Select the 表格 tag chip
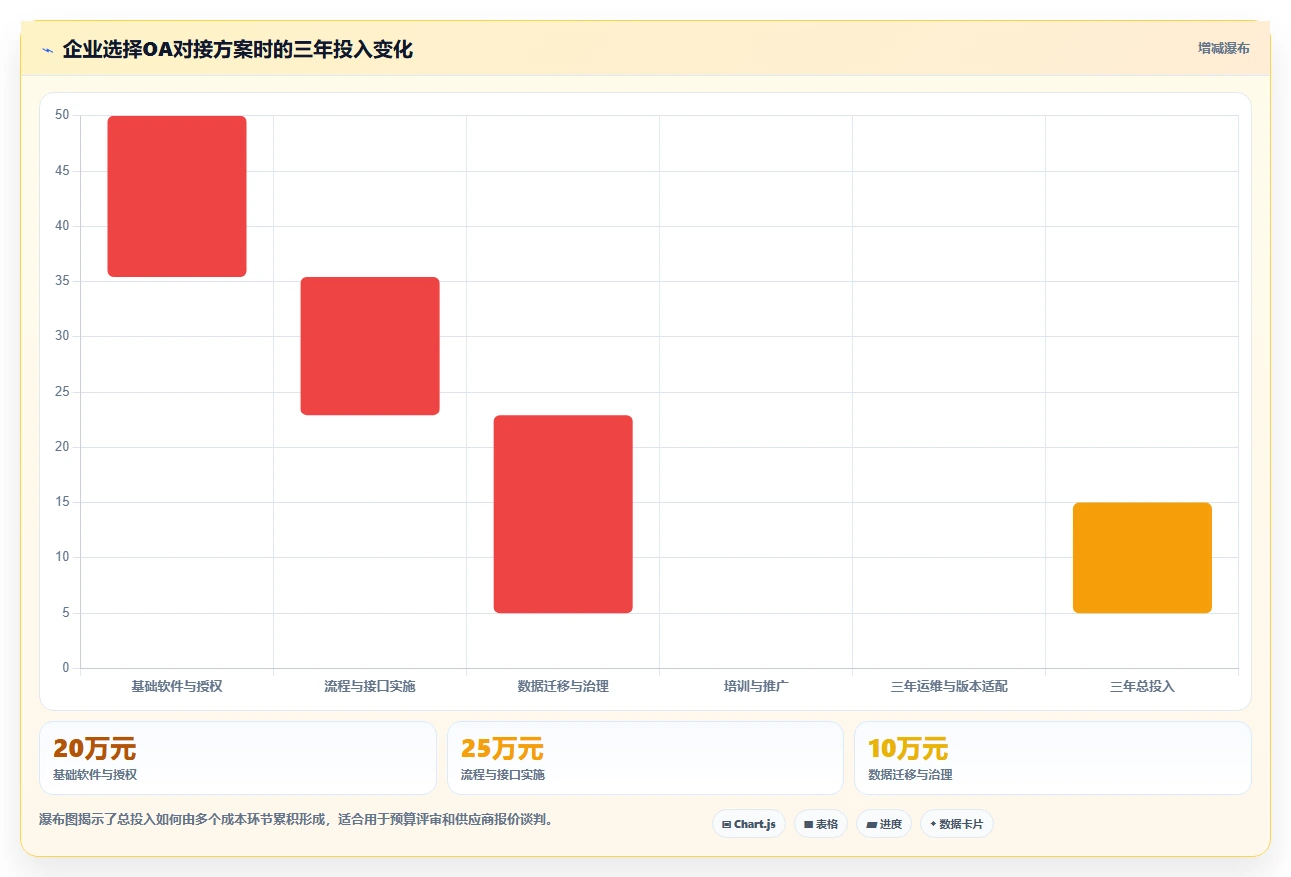 click(821, 824)
